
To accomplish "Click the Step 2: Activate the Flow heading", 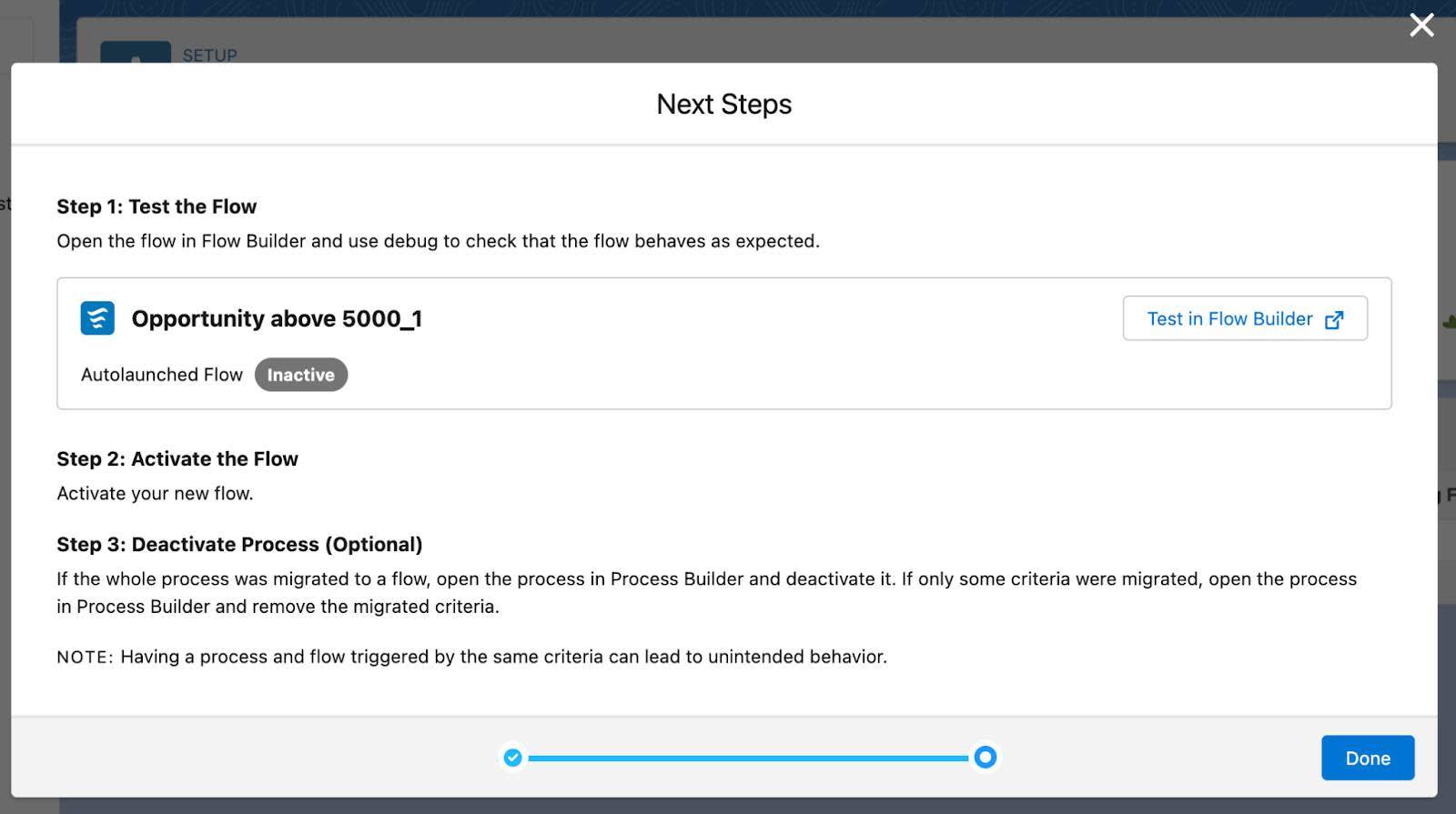I will click(177, 459).
